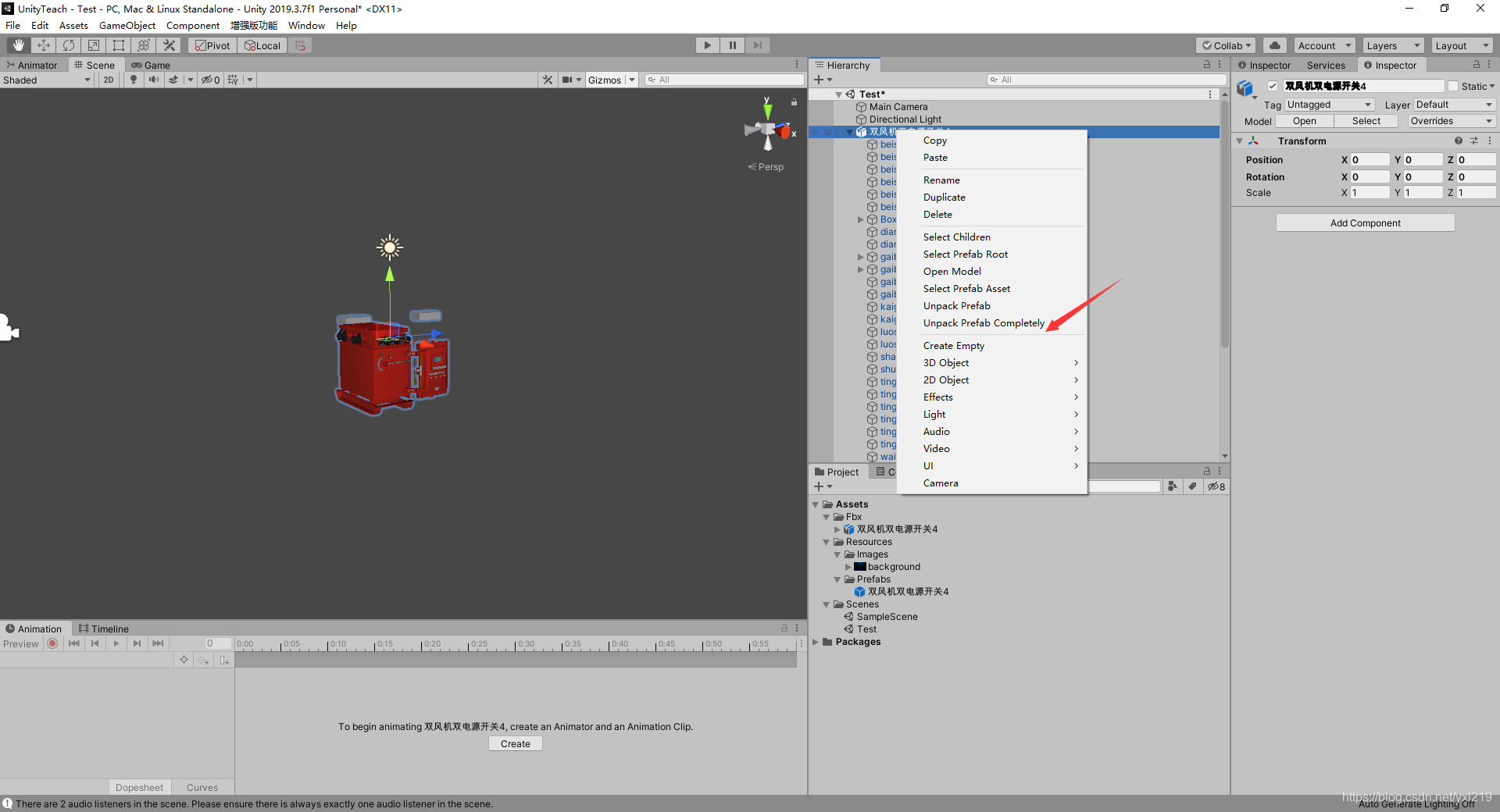Switch to Persp projection label
Viewport: 1500px width, 812px height.
coord(766,166)
